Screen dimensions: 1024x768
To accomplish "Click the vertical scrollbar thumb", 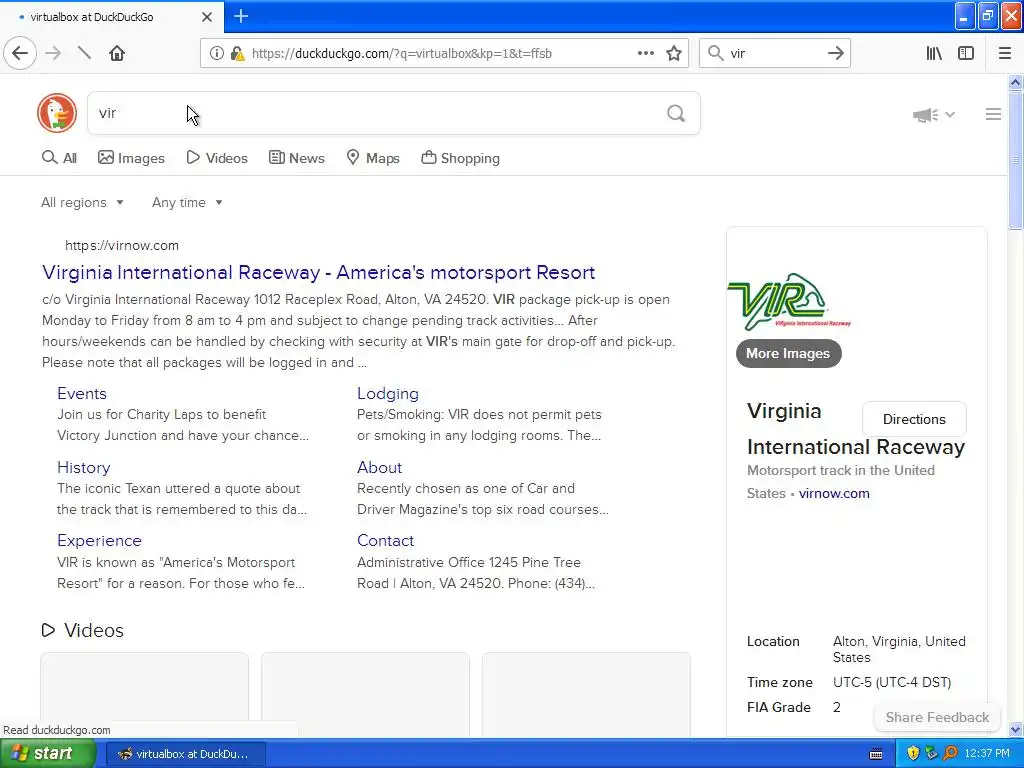I will tap(1015, 160).
